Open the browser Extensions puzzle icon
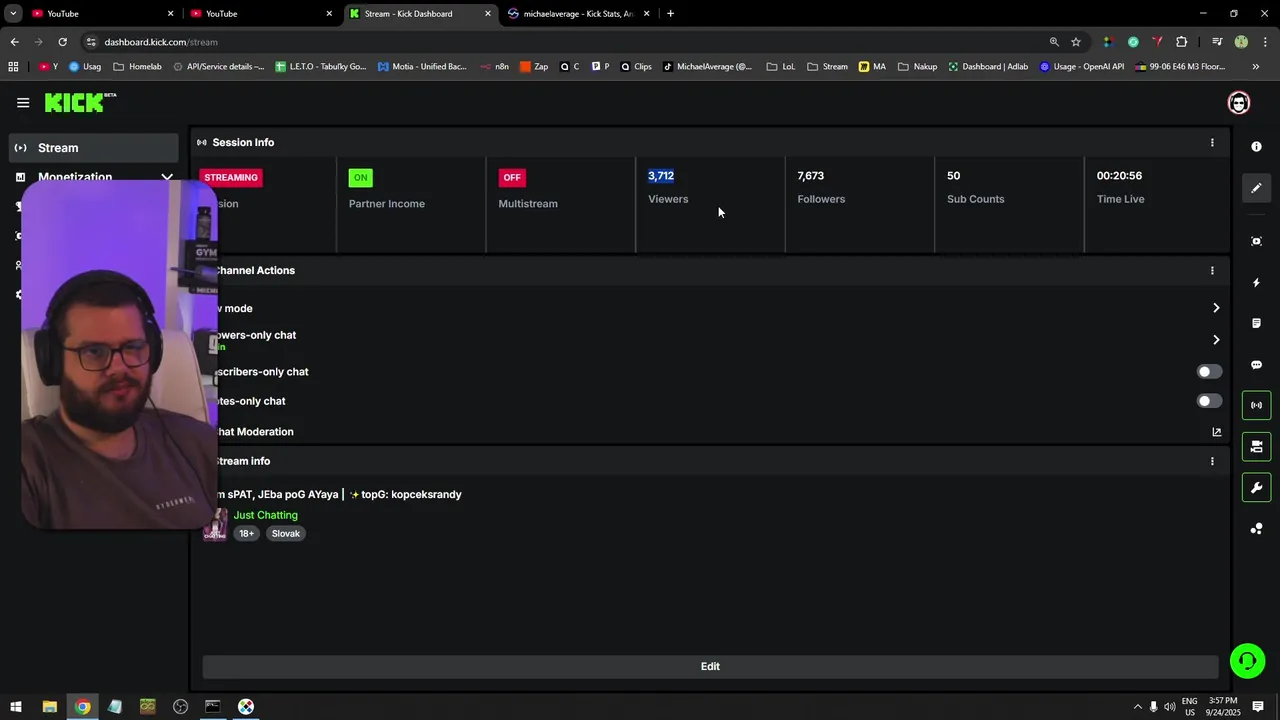 click(1182, 42)
